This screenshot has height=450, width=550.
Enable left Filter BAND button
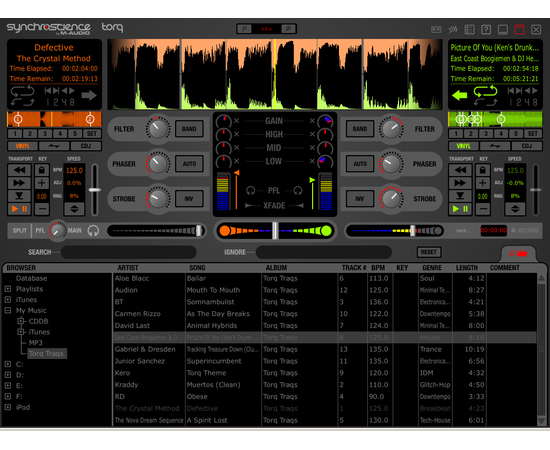coord(189,129)
